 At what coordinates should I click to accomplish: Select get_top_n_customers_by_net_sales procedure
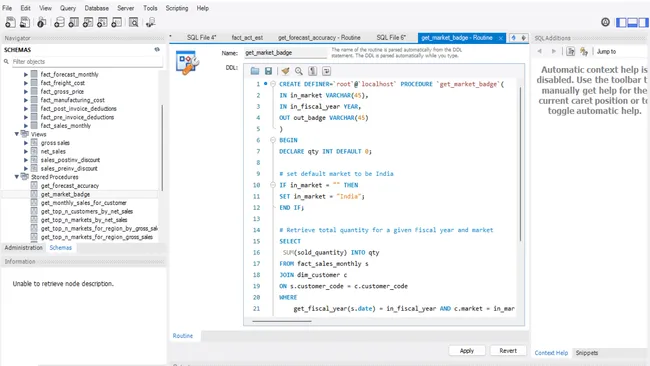click(x=87, y=211)
